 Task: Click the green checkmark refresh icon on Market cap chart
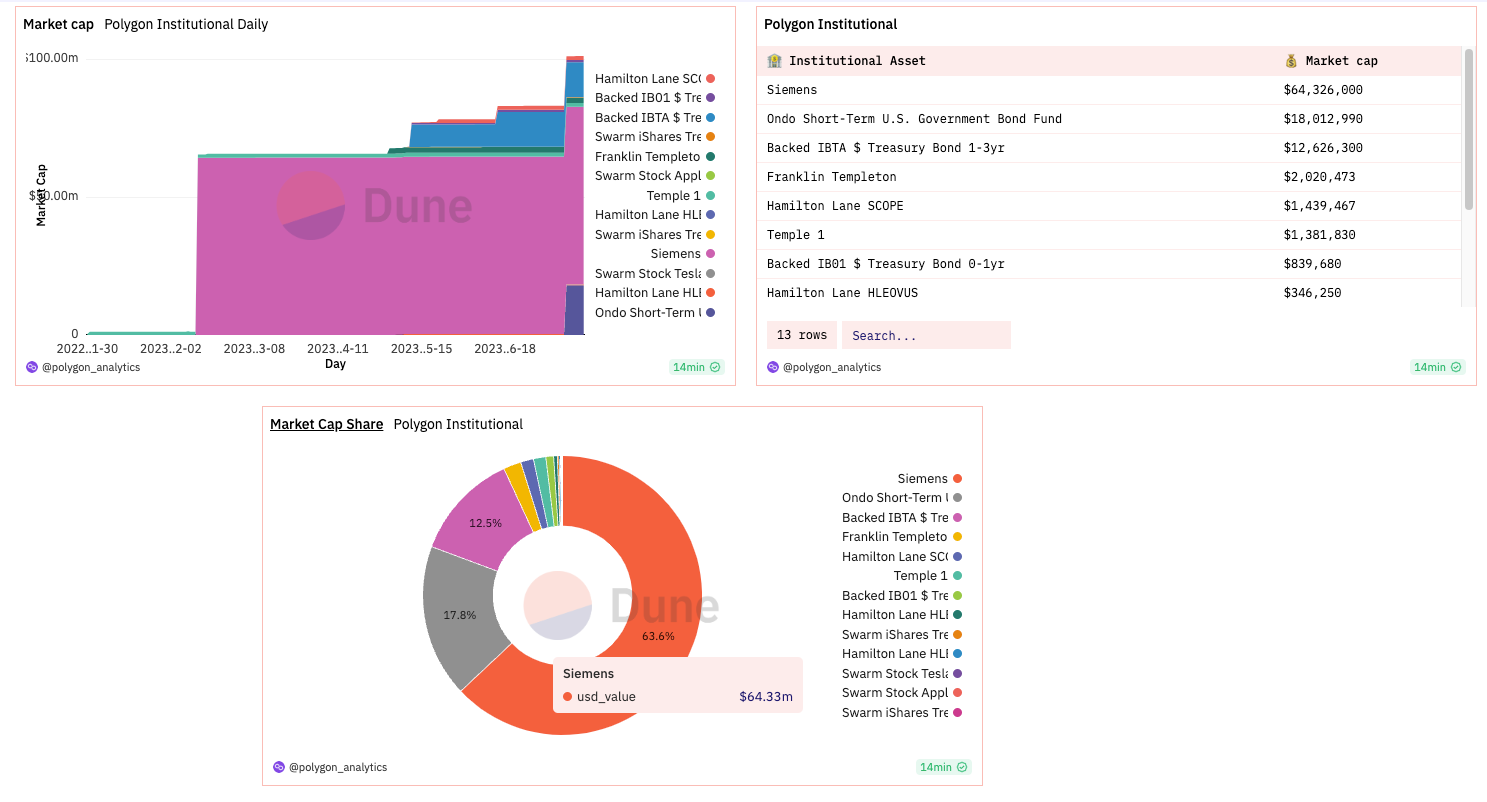point(715,367)
